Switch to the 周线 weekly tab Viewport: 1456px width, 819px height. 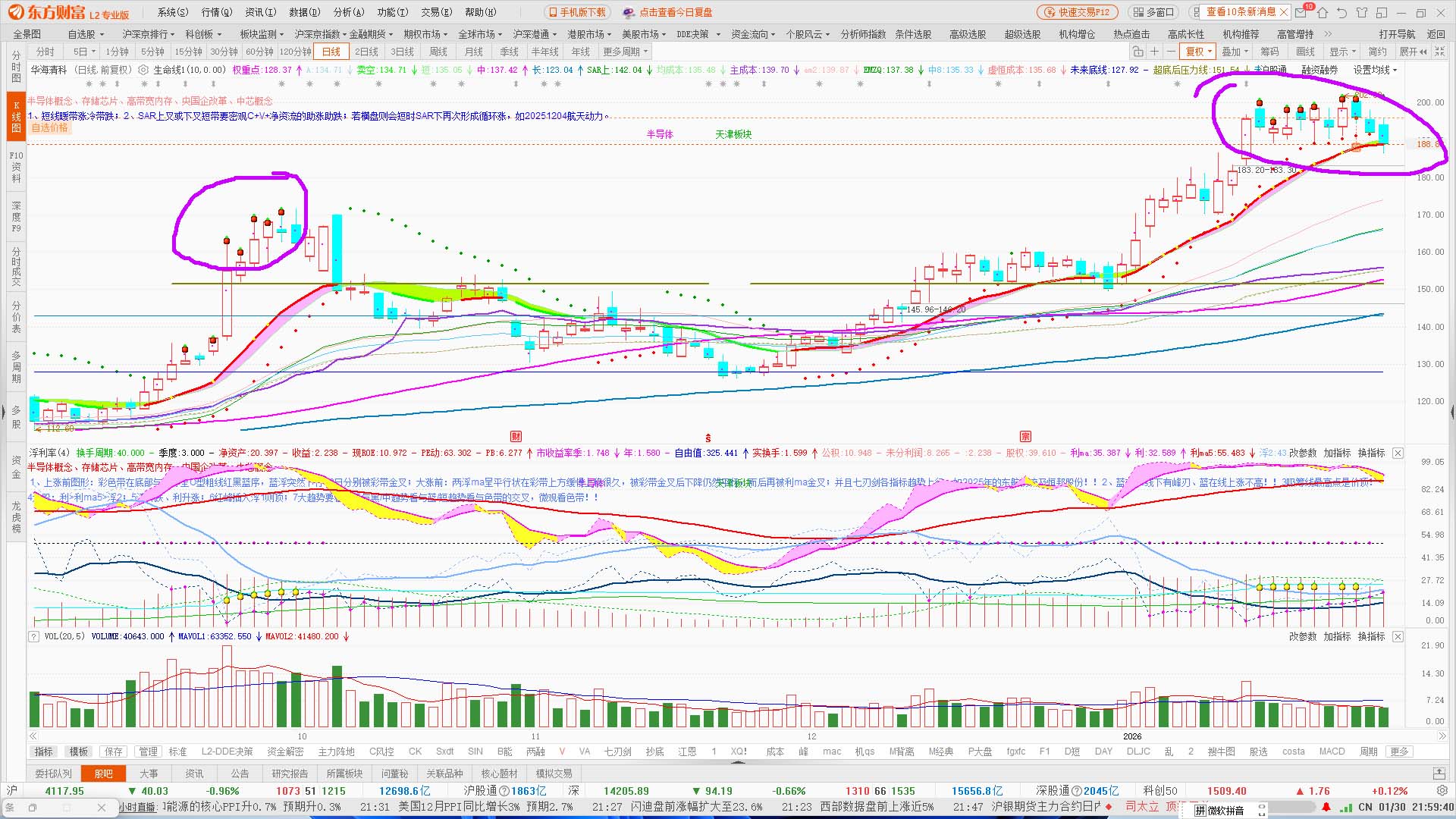(438, 52)
